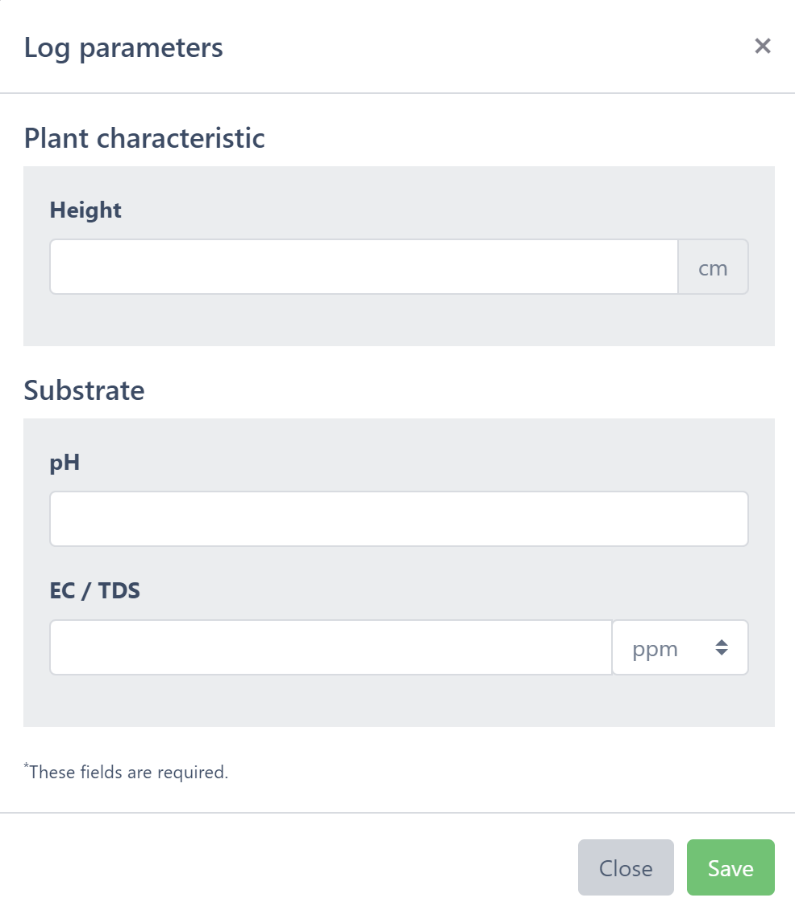This screenshot has width=795, height=918.
Task: Click the Log parameters dialog title
Action: [x=123, y=47]
